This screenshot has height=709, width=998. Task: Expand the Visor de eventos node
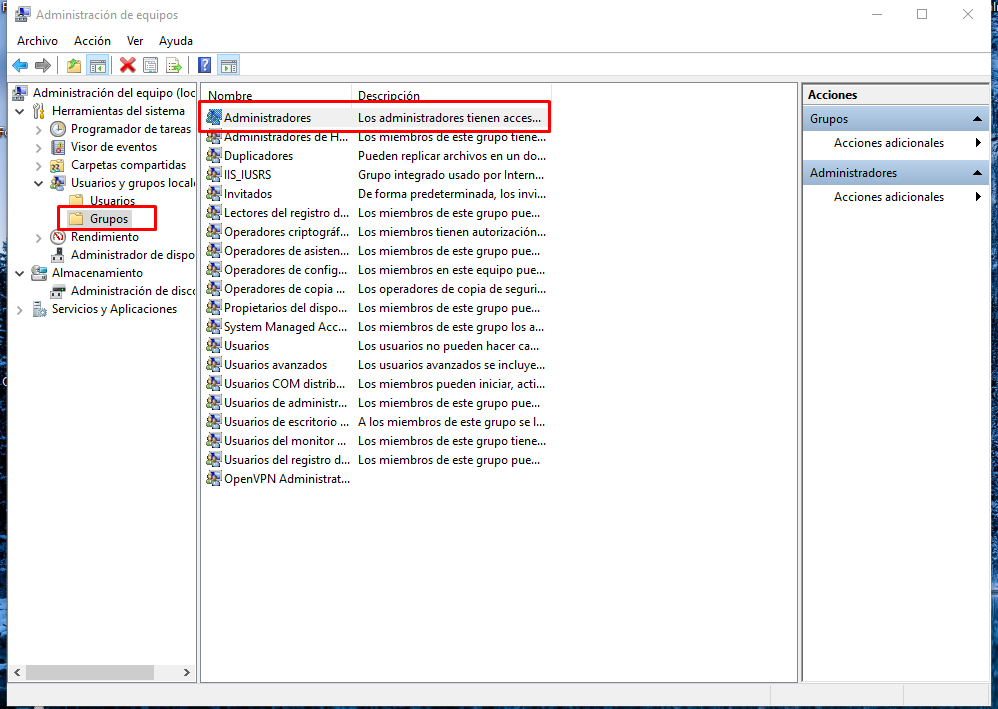tap(39, 147)
